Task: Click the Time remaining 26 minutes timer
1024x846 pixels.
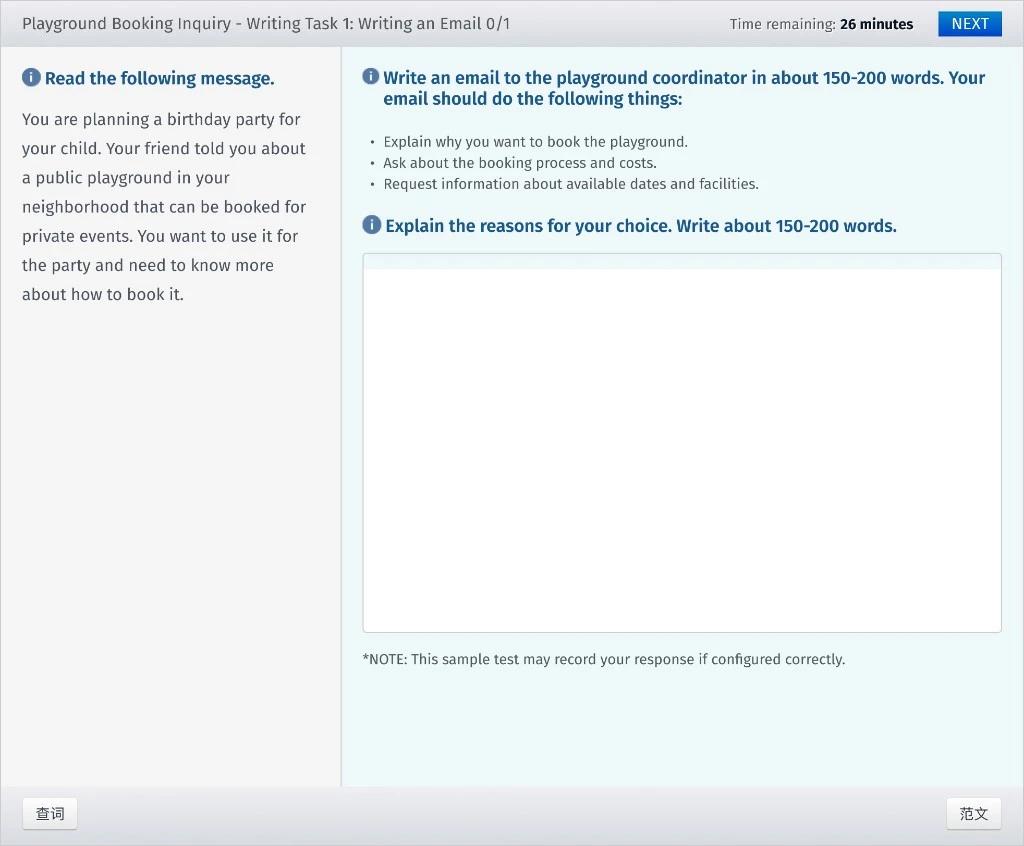Action: 820,24
